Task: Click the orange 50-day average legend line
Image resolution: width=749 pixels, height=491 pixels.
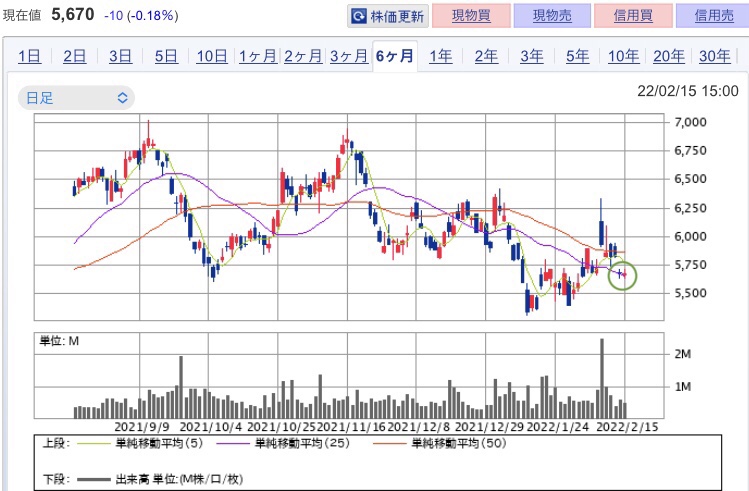Action: (389, 444)
